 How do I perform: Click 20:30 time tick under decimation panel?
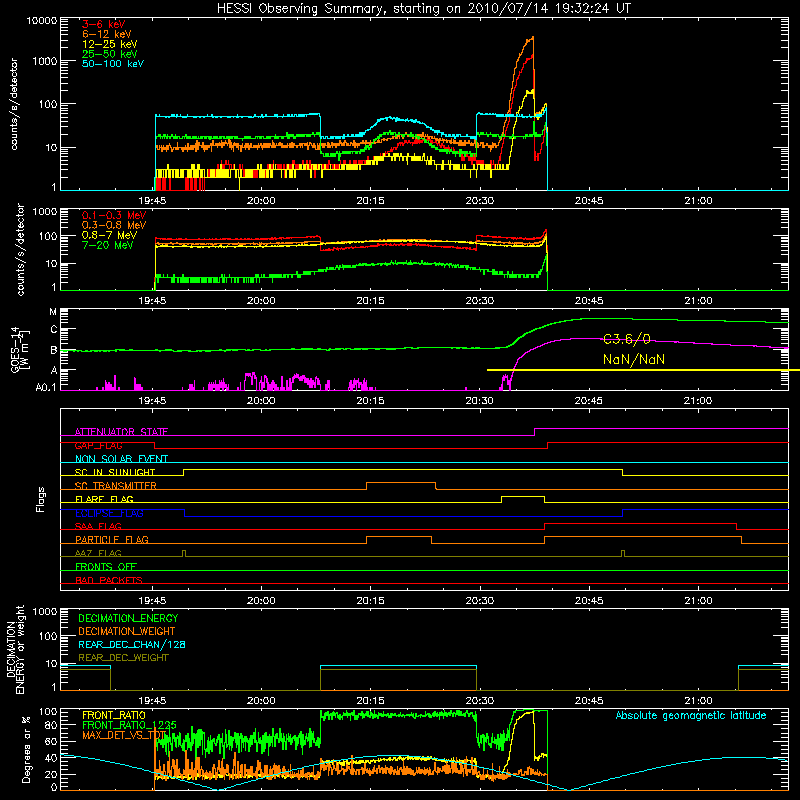(x=480, y=701)
